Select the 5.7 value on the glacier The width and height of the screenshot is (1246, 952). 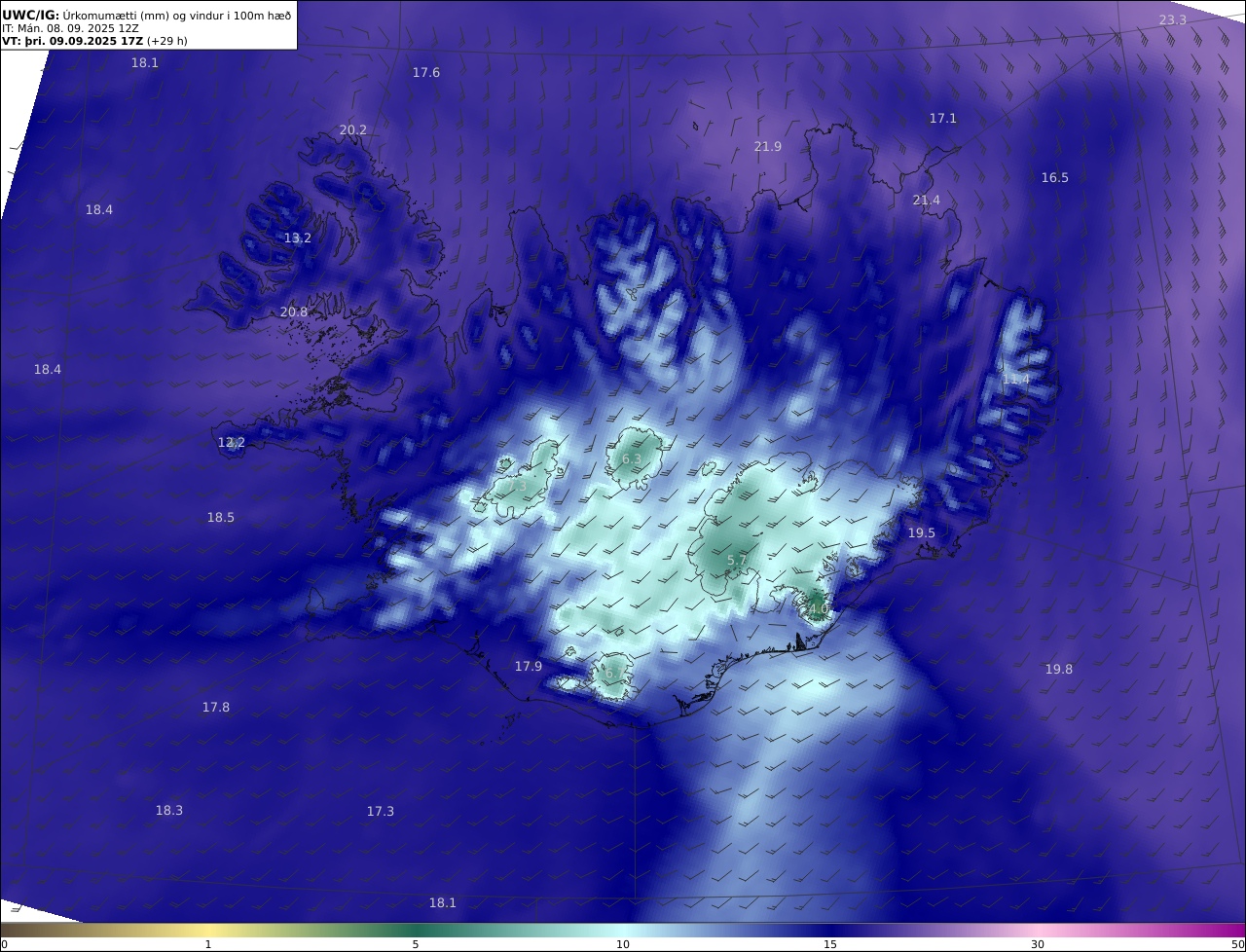coord(738,561)
